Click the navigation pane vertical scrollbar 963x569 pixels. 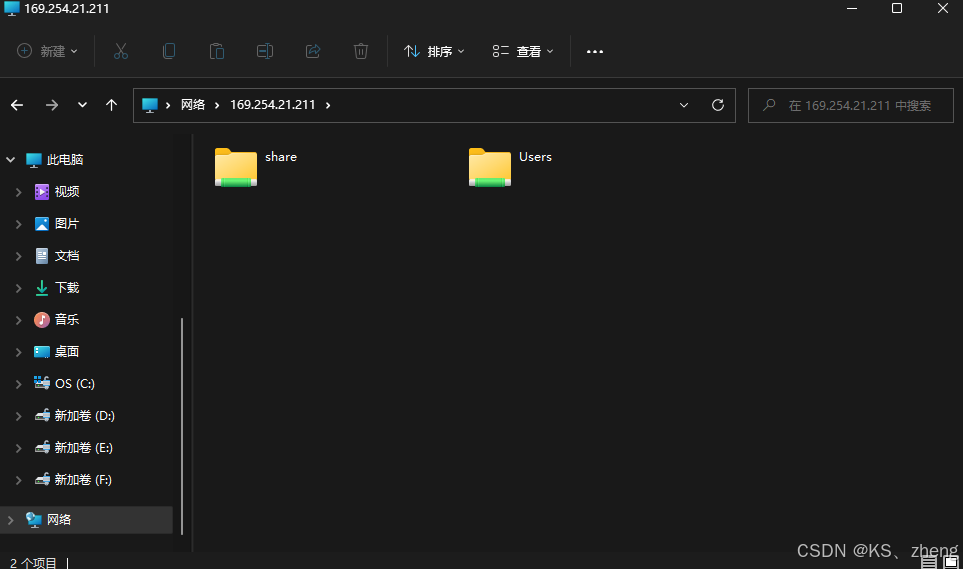tap(182, 426)
